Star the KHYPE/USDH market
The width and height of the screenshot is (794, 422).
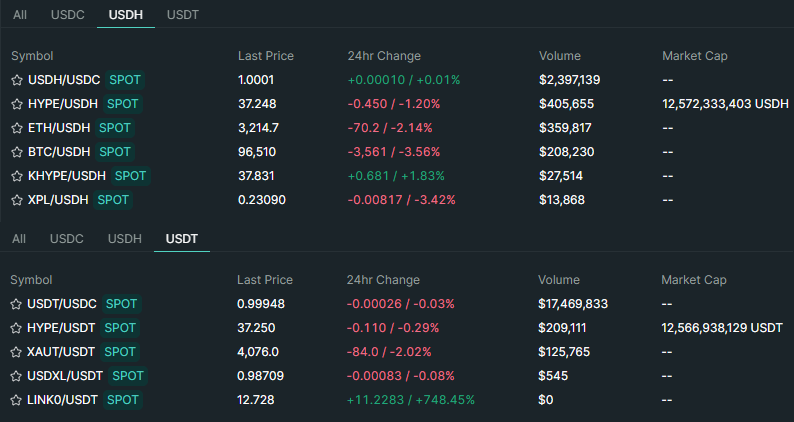pyautogui.click(x=17, y=176)
